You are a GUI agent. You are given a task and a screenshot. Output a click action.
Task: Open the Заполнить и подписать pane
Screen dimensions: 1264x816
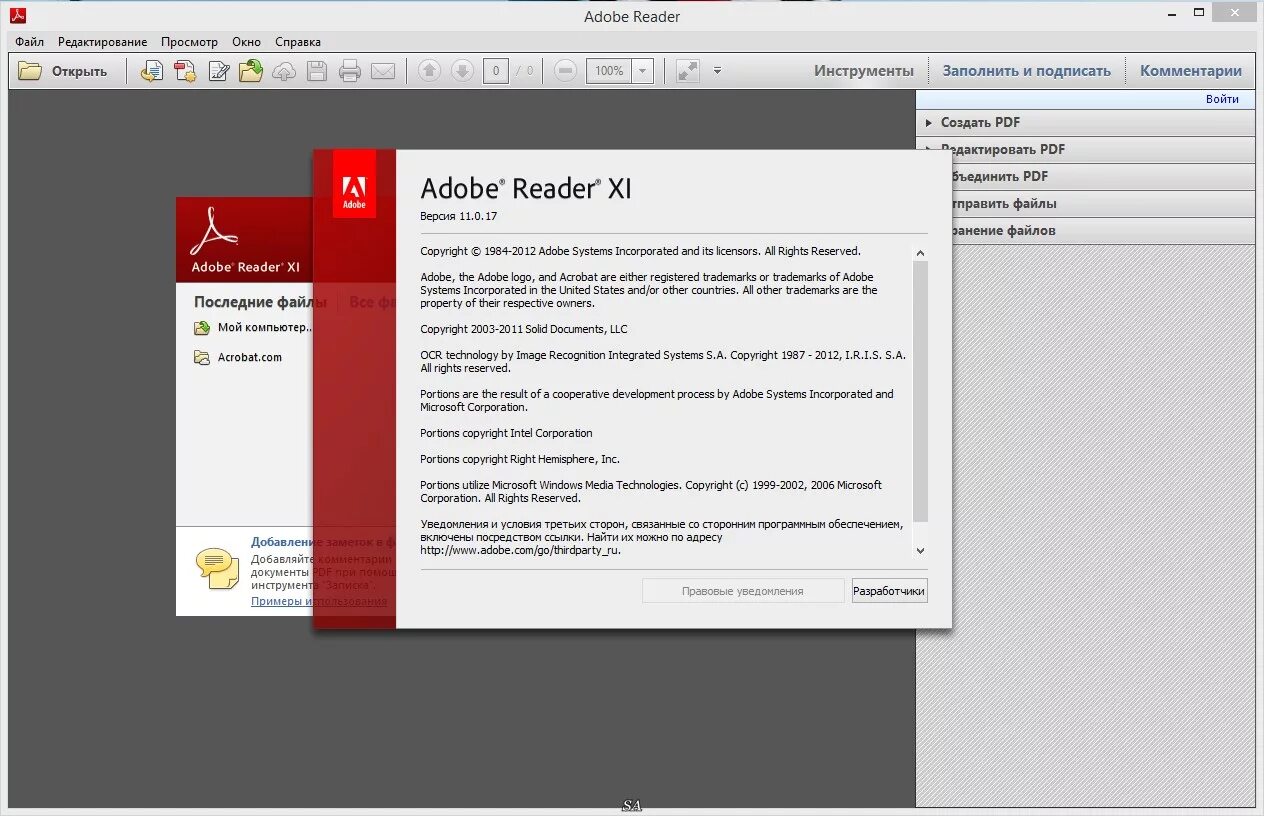pyautogui.click(x=1027, y=71)
